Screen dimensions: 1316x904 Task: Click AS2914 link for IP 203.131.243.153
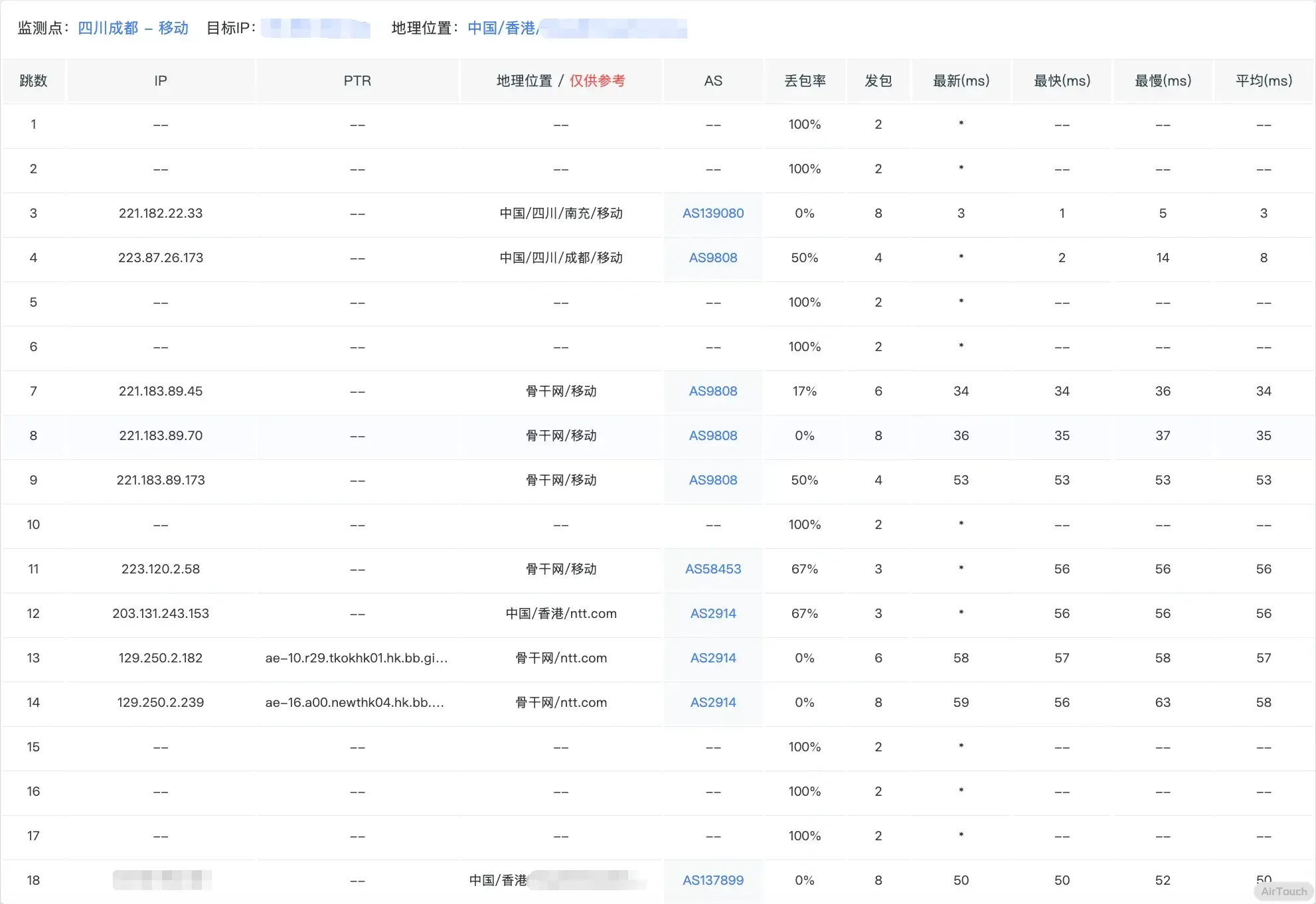click(x=712, y=613)
